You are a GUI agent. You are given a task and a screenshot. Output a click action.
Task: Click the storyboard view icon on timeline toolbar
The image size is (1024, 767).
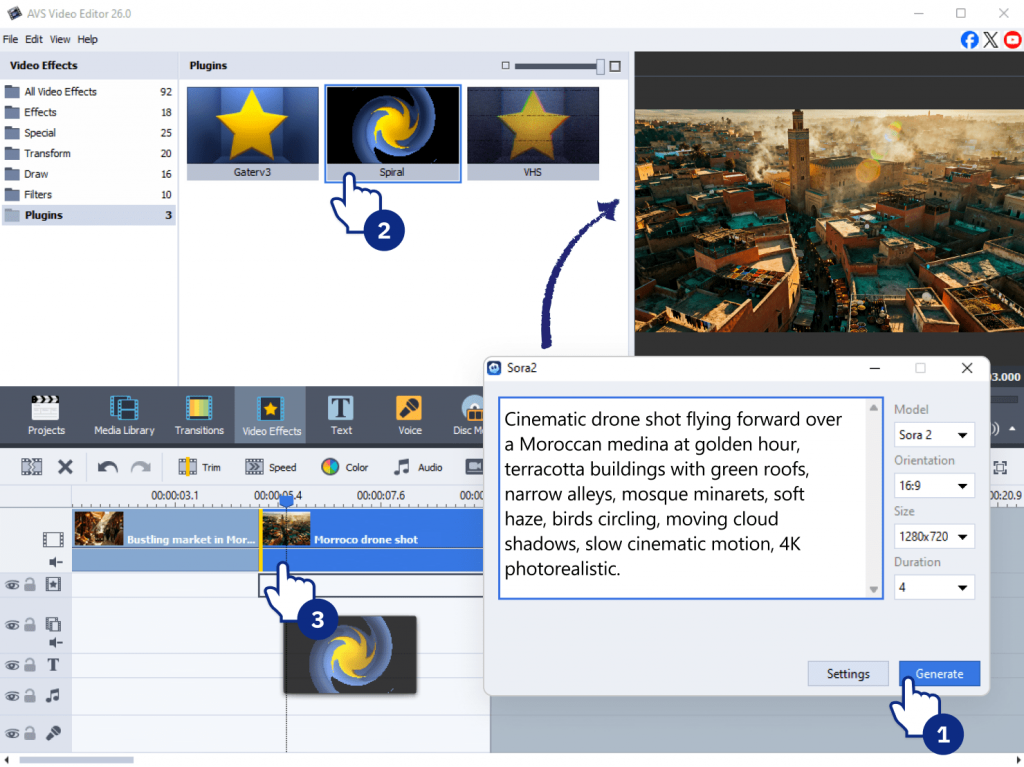click(31, 467)
